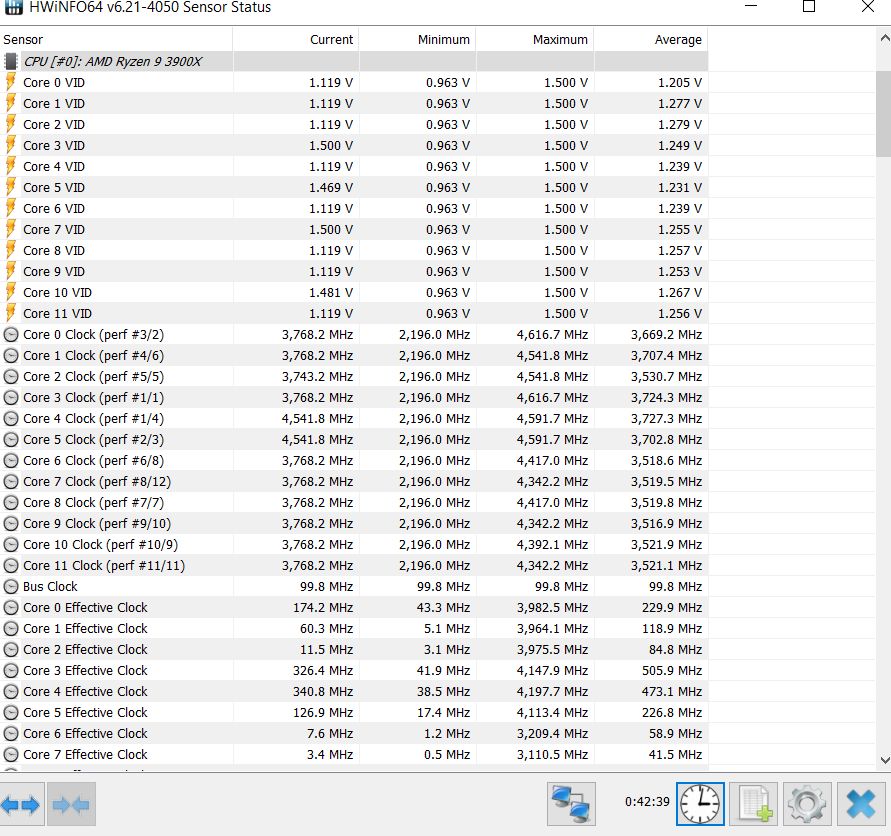
Task: Click clock icon beside Core 0 Clock row
Action: [x=11, y=335]
